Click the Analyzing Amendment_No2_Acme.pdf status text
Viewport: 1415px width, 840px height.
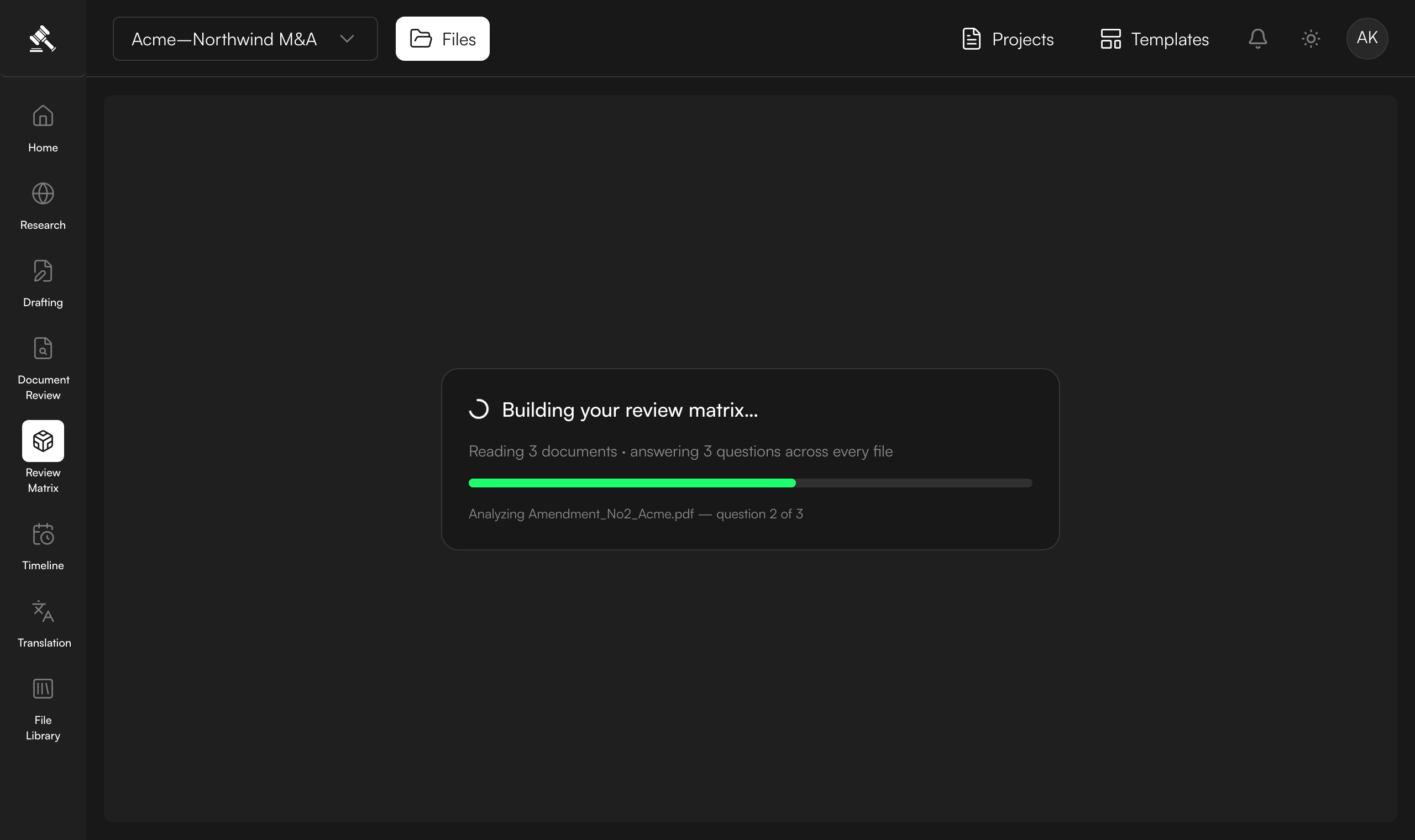coord(636,514)
